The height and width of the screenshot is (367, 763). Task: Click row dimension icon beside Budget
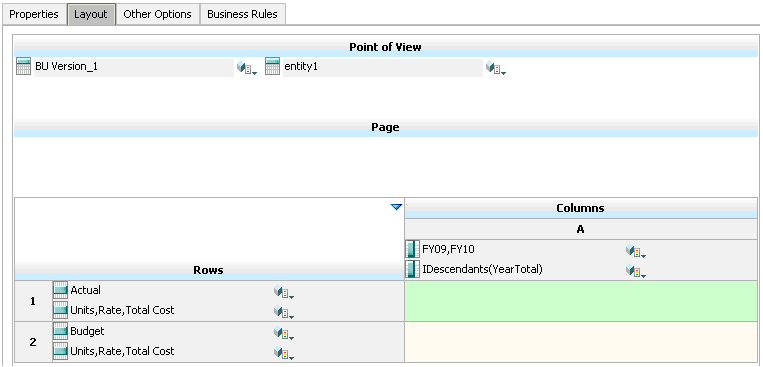coord(60,331)
